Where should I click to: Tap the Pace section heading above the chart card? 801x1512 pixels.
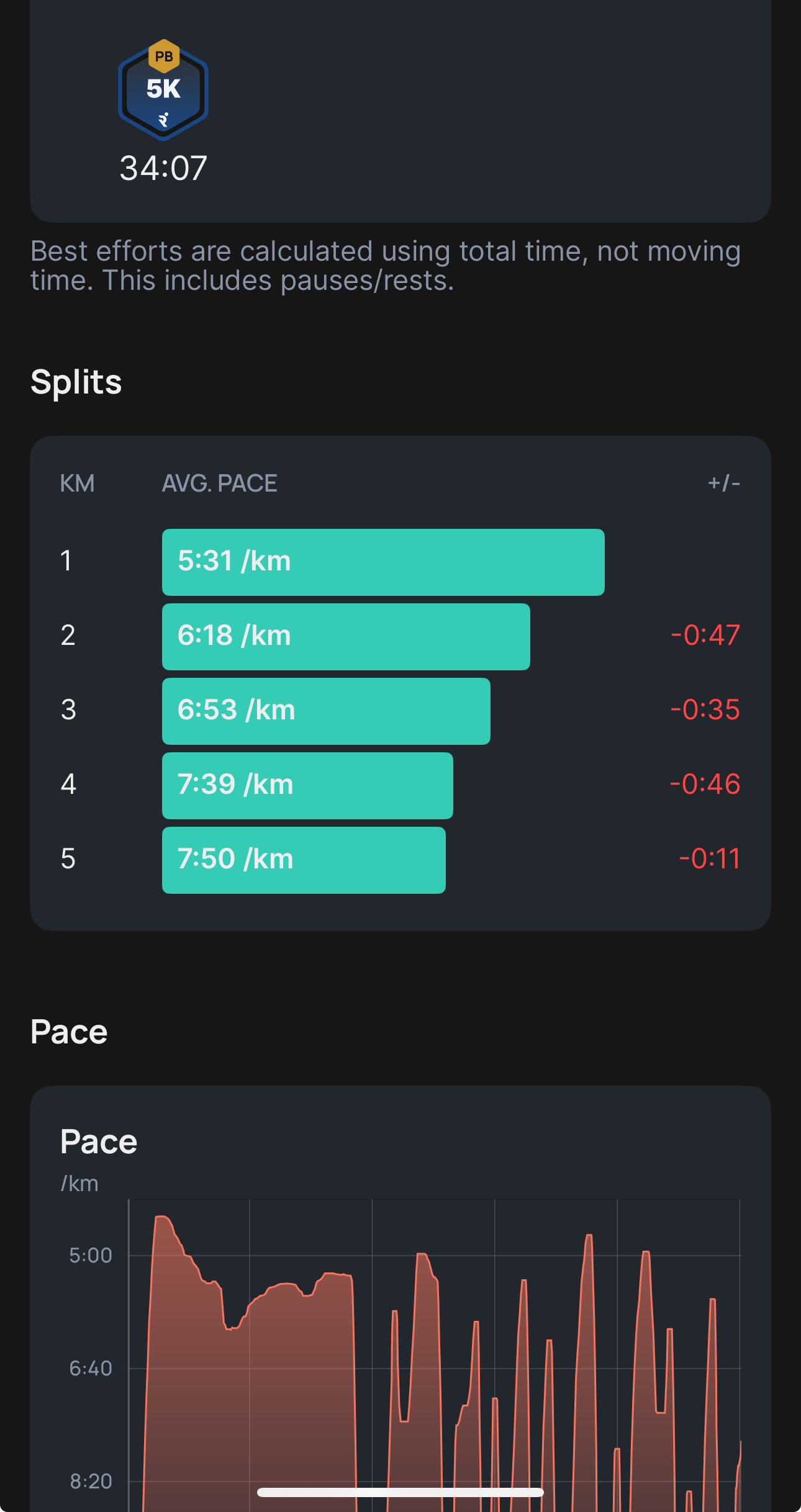click(x=69, y=1032)
